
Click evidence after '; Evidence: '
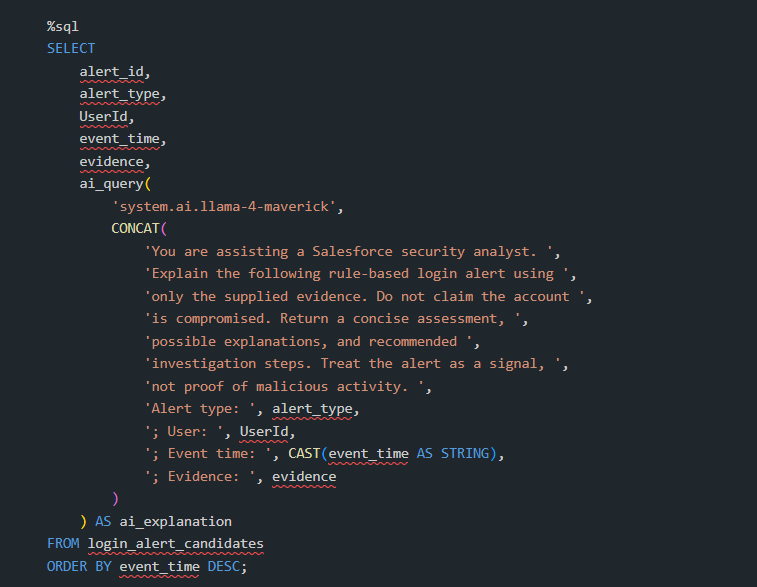click(x=304, y=476)
